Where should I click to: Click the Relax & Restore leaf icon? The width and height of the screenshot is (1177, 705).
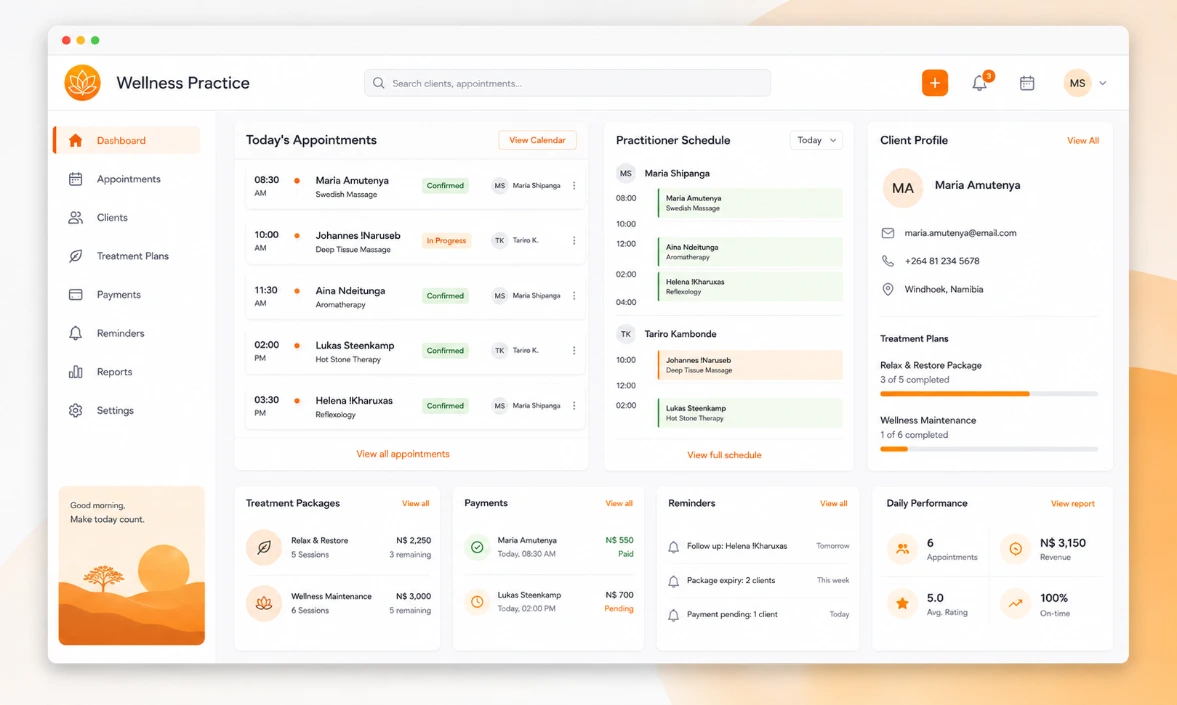click(263, 547)
